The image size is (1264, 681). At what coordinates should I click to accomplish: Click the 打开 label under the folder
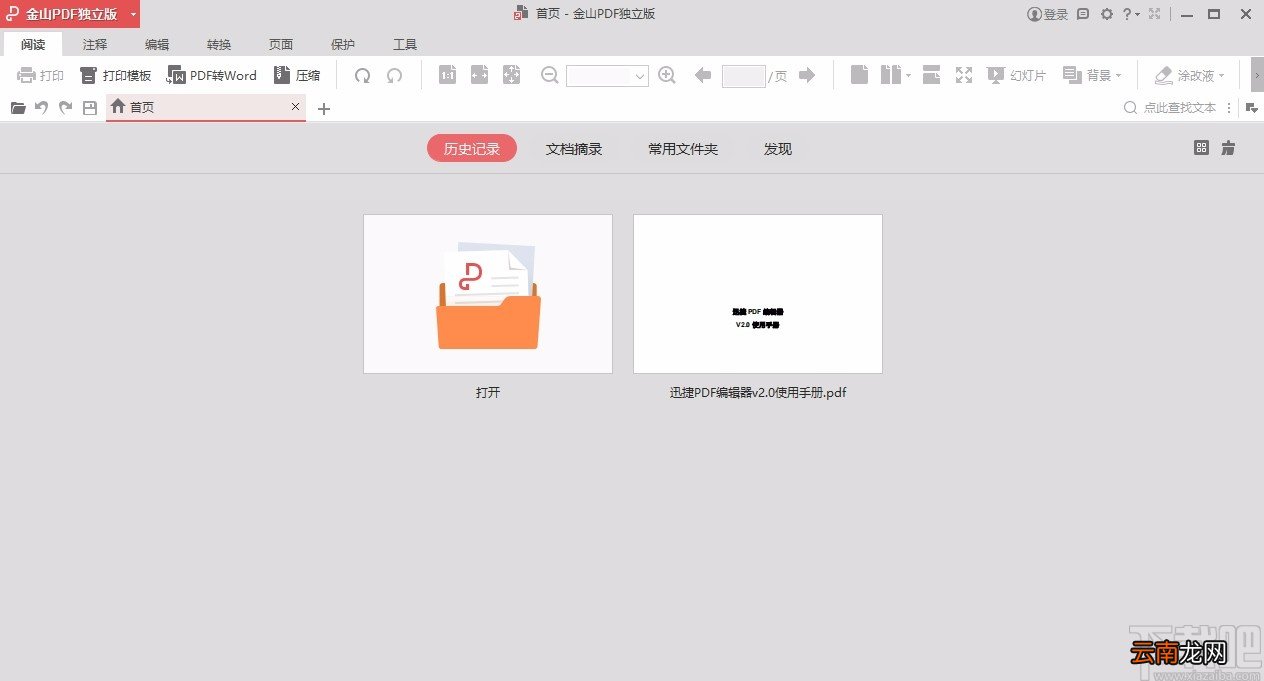pyautogui.click(x=488, y=393)
